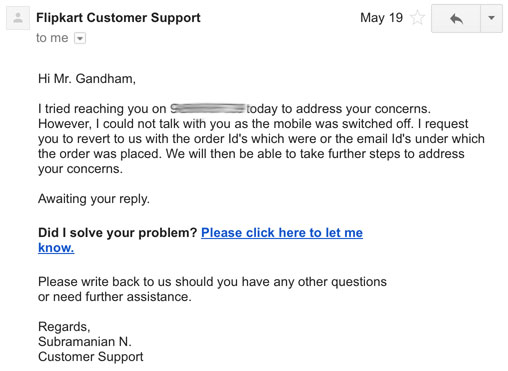The width and height of the screenshot is (508, 371).
Task: Click the "Subramanian N." signature name
Action: (x=85, y=342)
